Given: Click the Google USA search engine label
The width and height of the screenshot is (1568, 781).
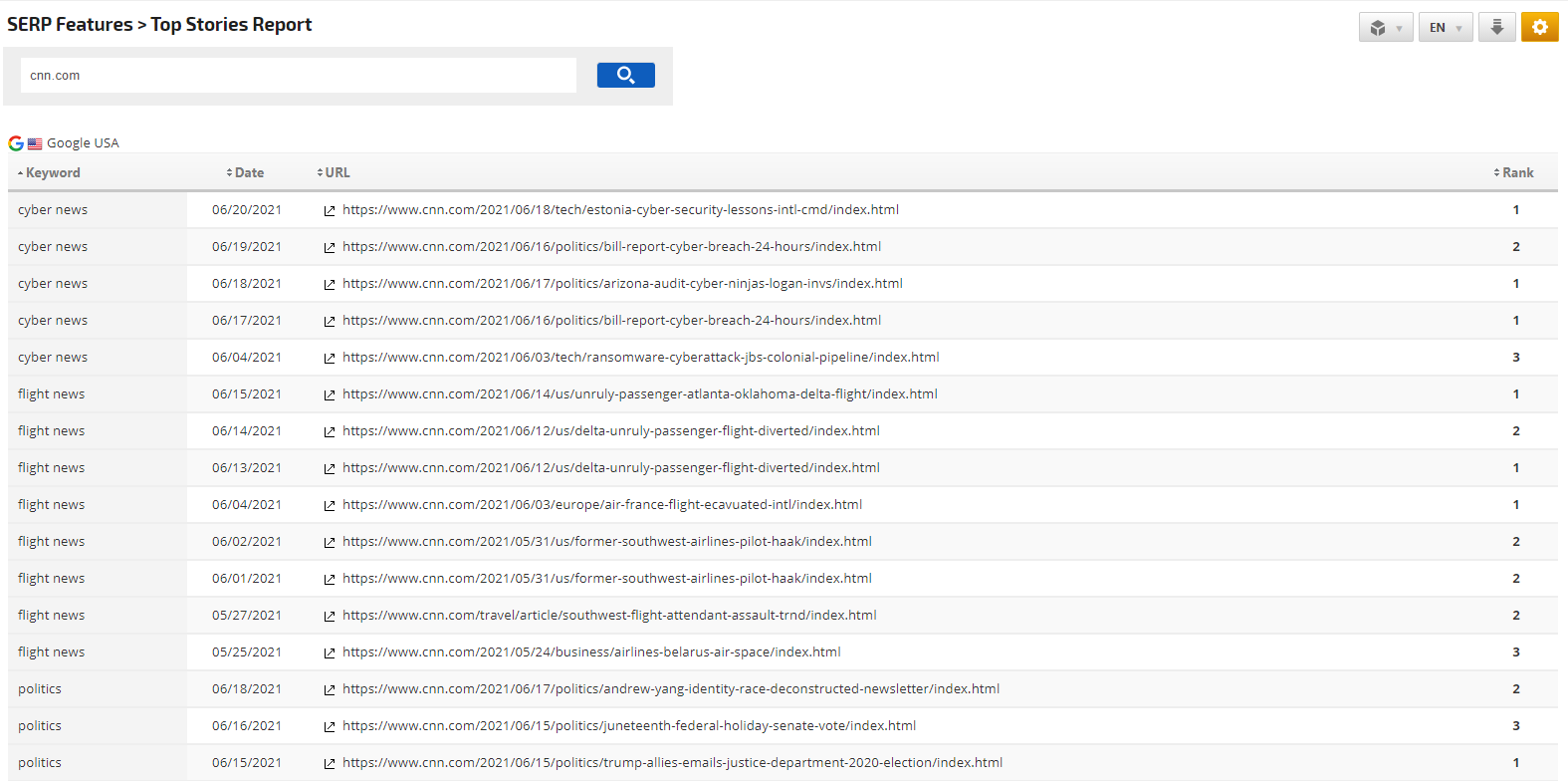Looking at the screenshot, I should (82, 143).
